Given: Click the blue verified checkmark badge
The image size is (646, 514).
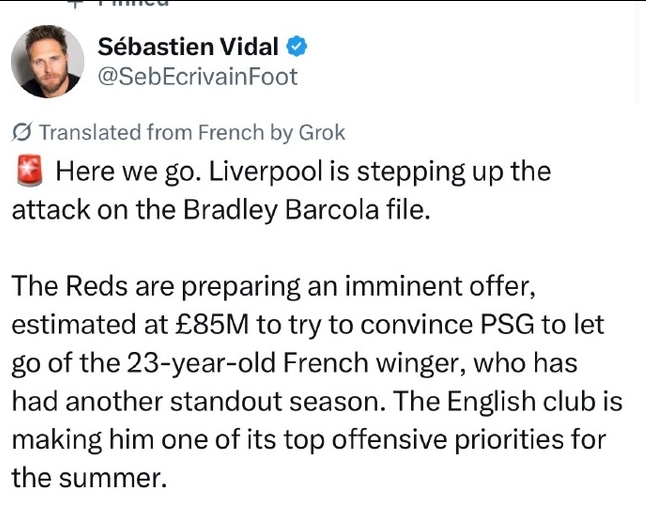Looking at the screenshot, I should 297,46.
